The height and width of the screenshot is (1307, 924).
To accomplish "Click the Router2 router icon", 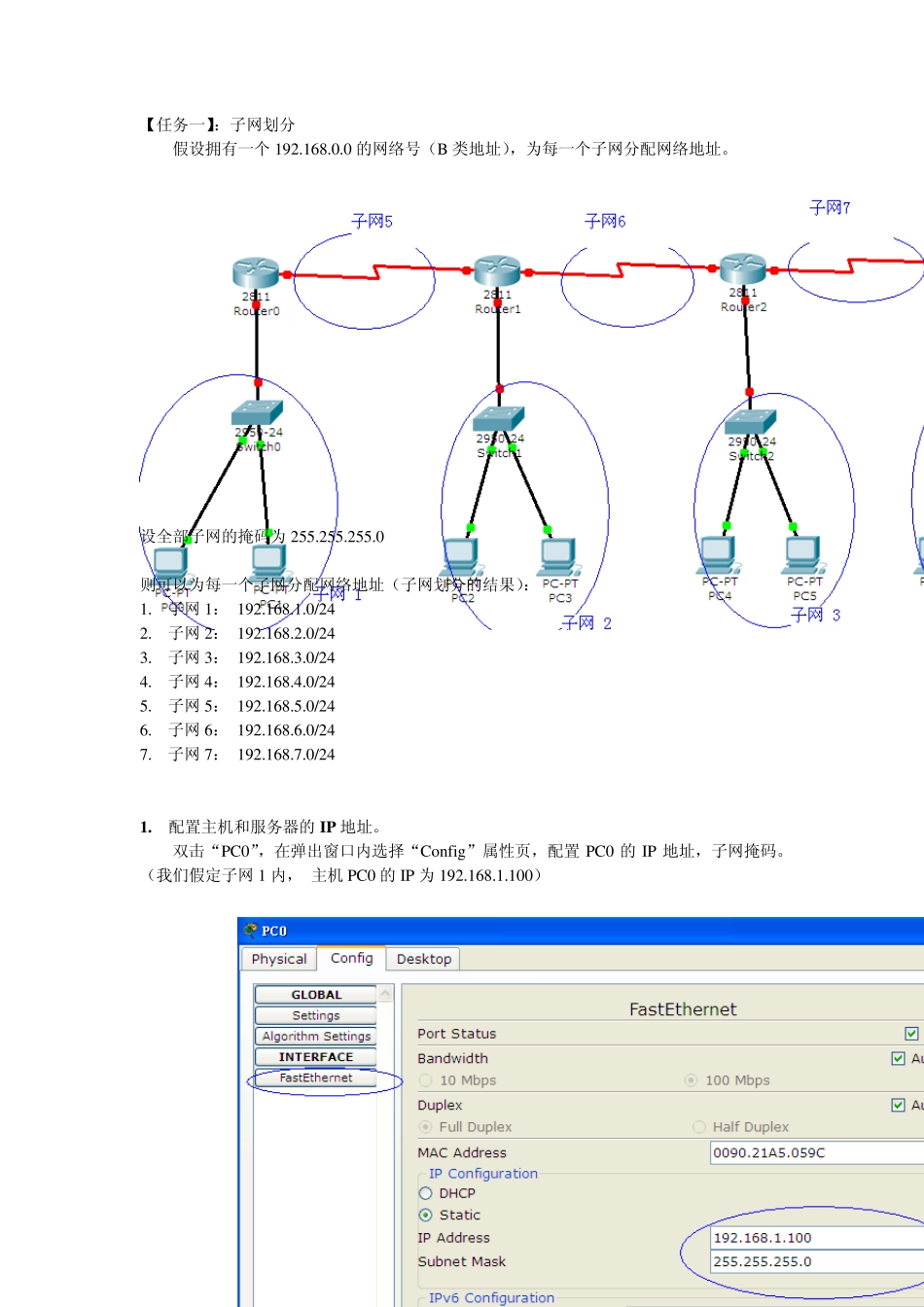I will [743, 269].
